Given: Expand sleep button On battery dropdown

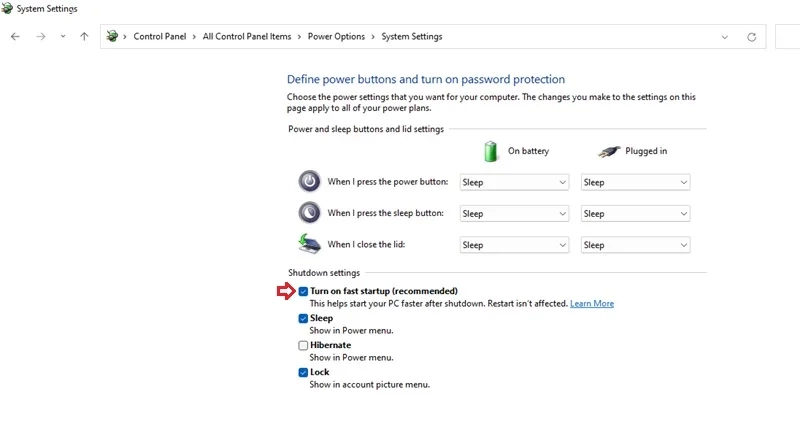Looking at the screenshot, I should [x=514, y=214].
